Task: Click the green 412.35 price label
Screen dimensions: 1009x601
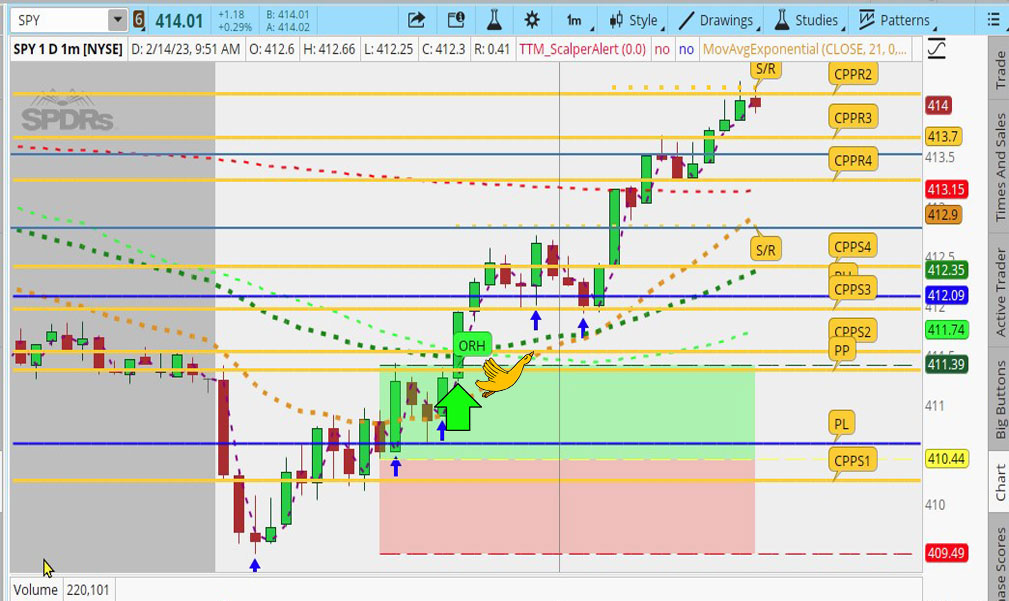Action: tap(946, 270)
